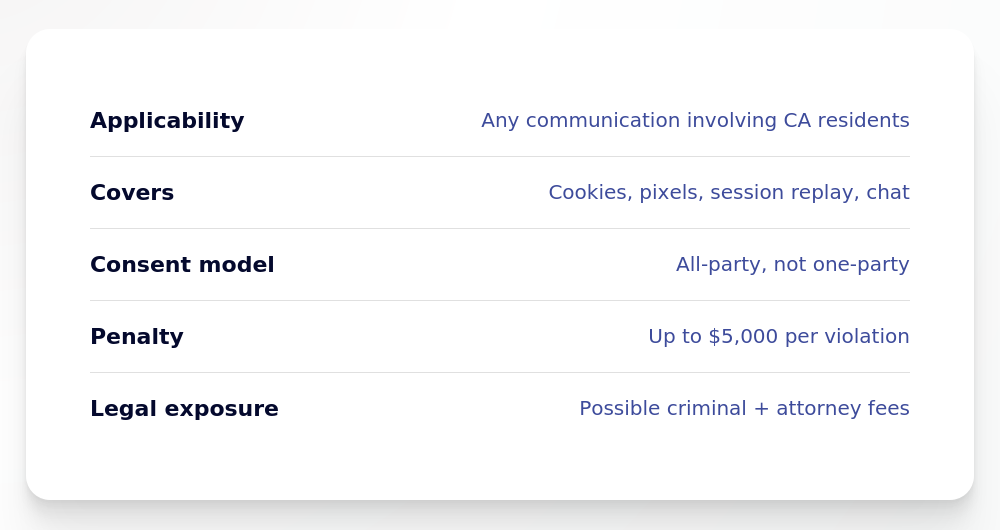Click the Cookies, pixels, session replay, chat value

(729, 193)
